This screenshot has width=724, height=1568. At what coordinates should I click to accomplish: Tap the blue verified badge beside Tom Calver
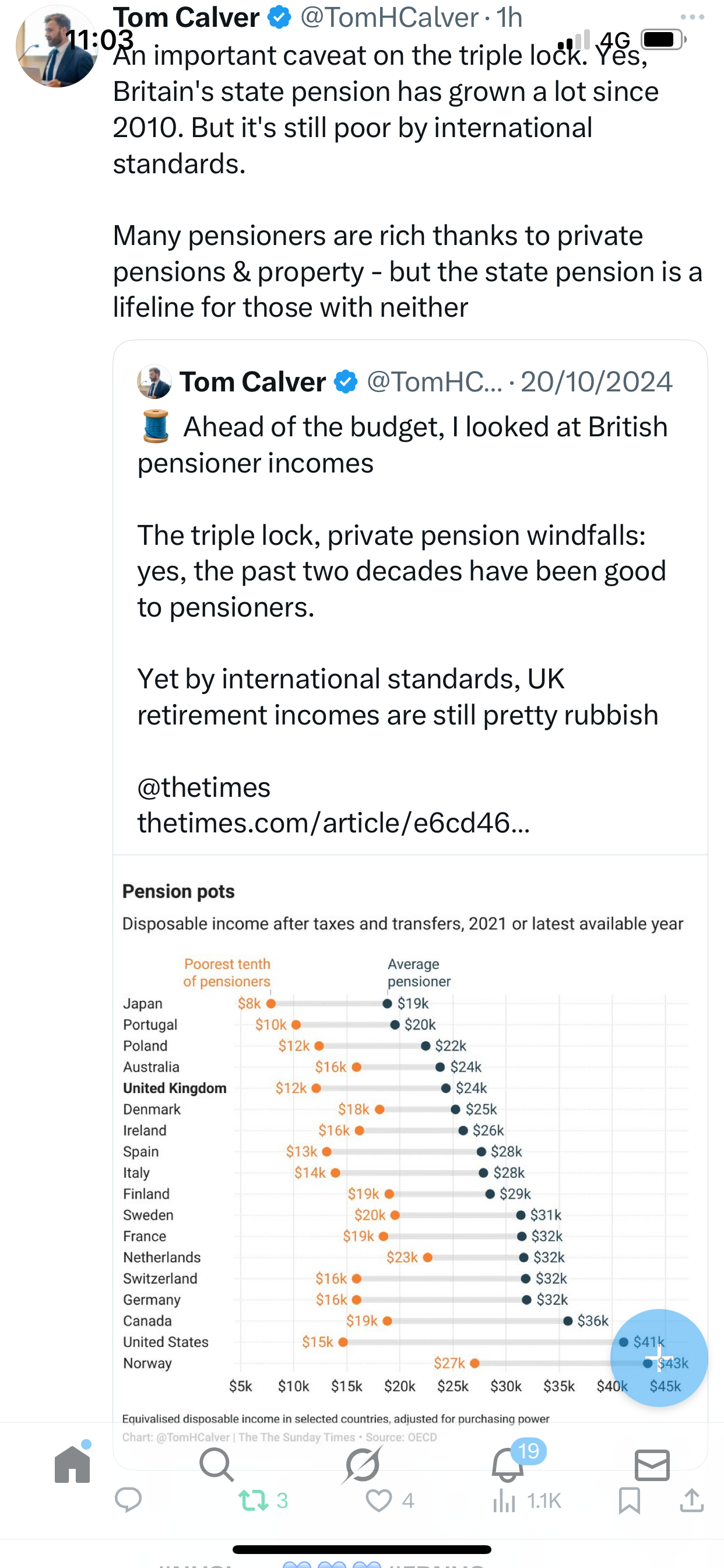tap(279, 17)
